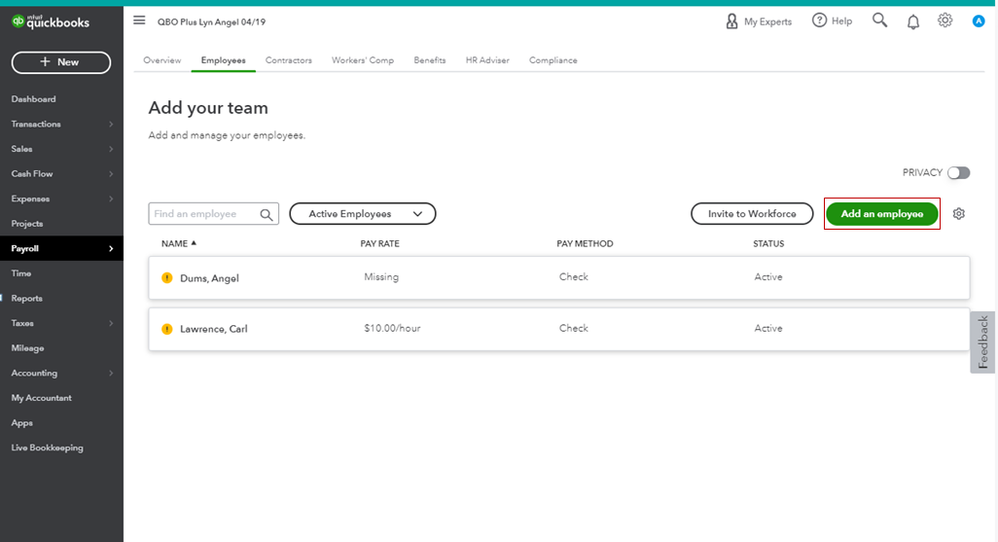The width and height of the screenshot is (998, 542).
Task: Click the top search magnifier icon
Action: (x=880, y=20)
